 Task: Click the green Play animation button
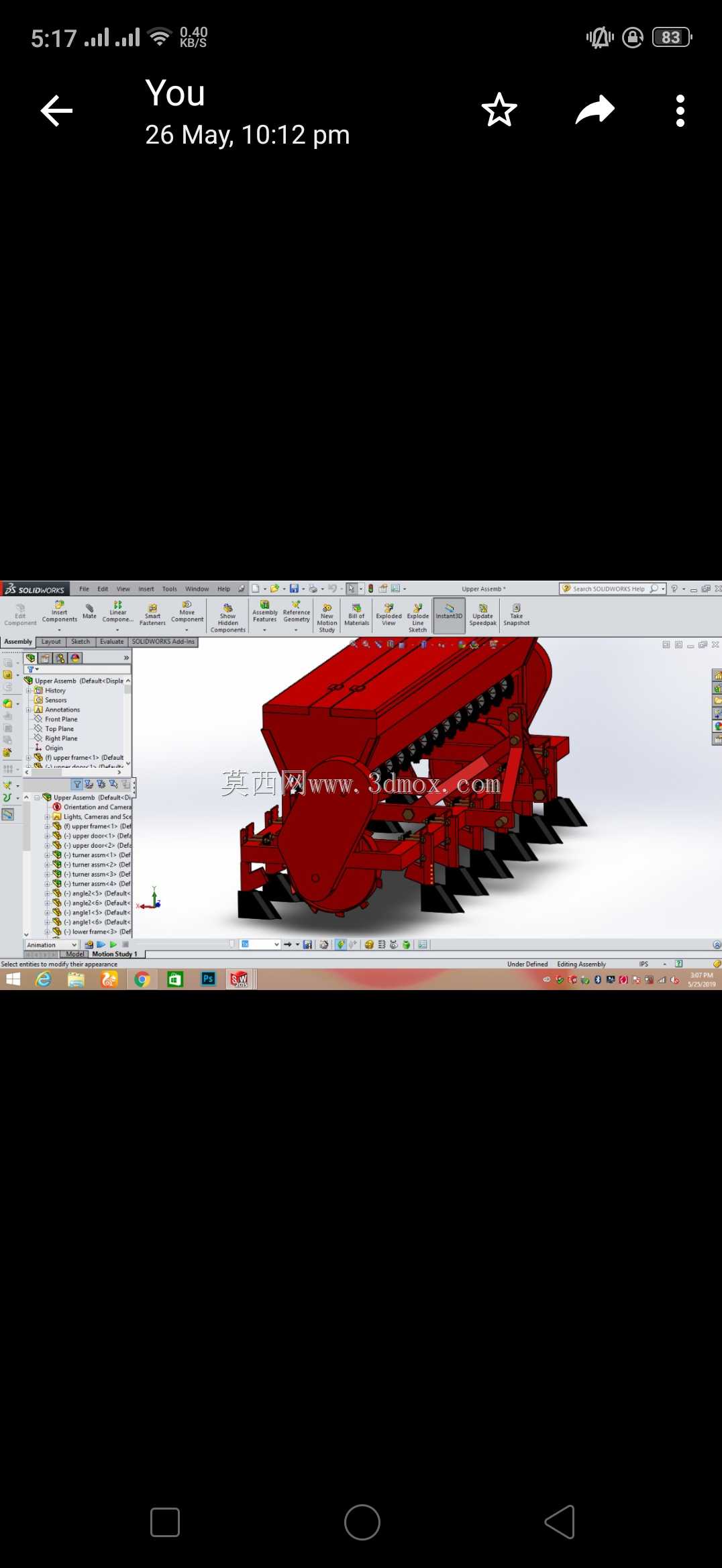113,944
